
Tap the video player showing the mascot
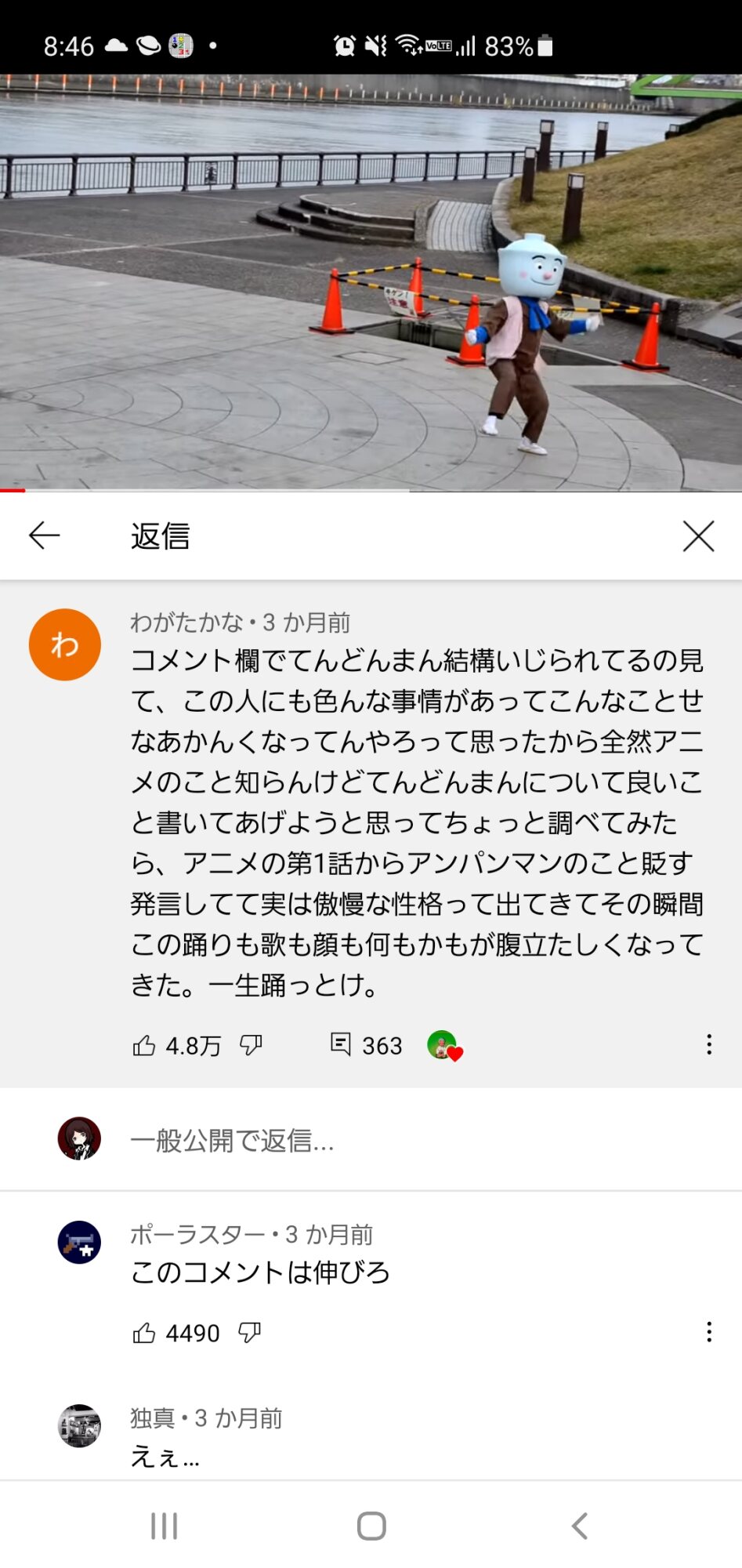pyautogui.click(x=371, y=282)
